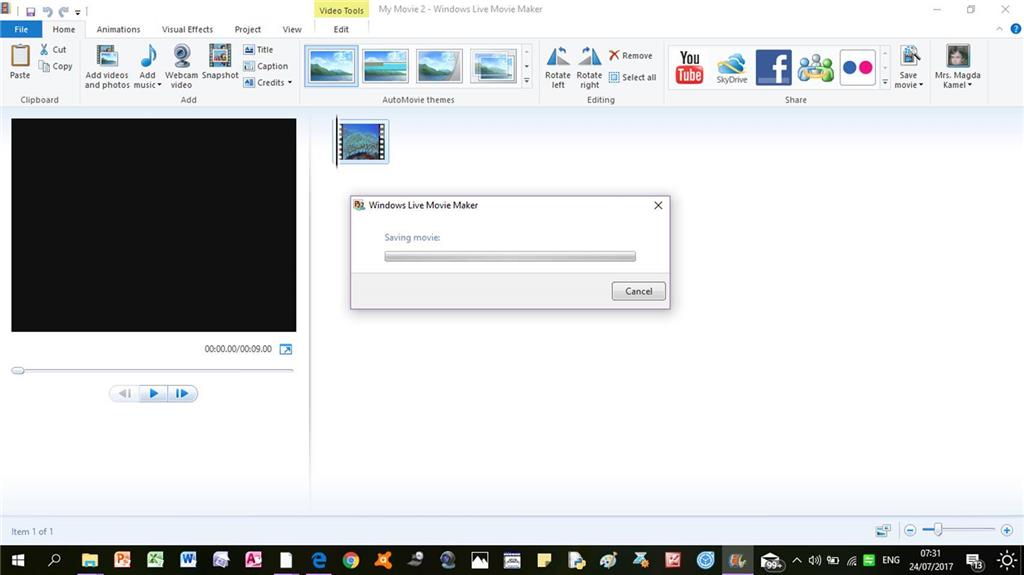The height and width of the screenshot is (575, 1024).
Task: Cancel the saving movie process
Action: [x=638, y=291]
